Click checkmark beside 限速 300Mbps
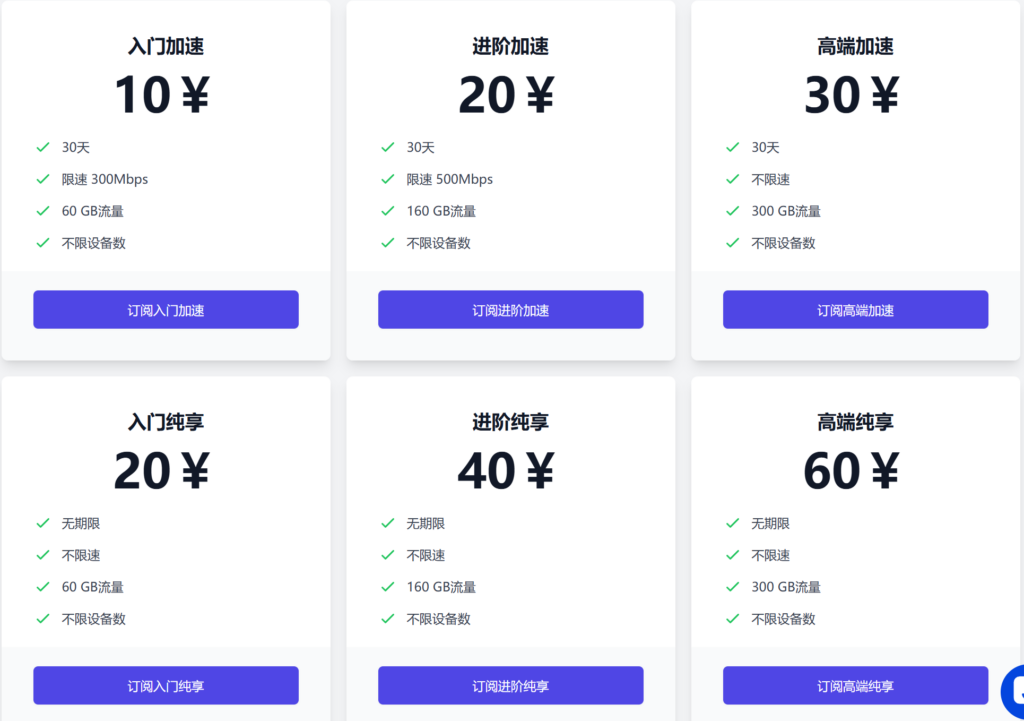1024x721 pixels. pos(43,179)
